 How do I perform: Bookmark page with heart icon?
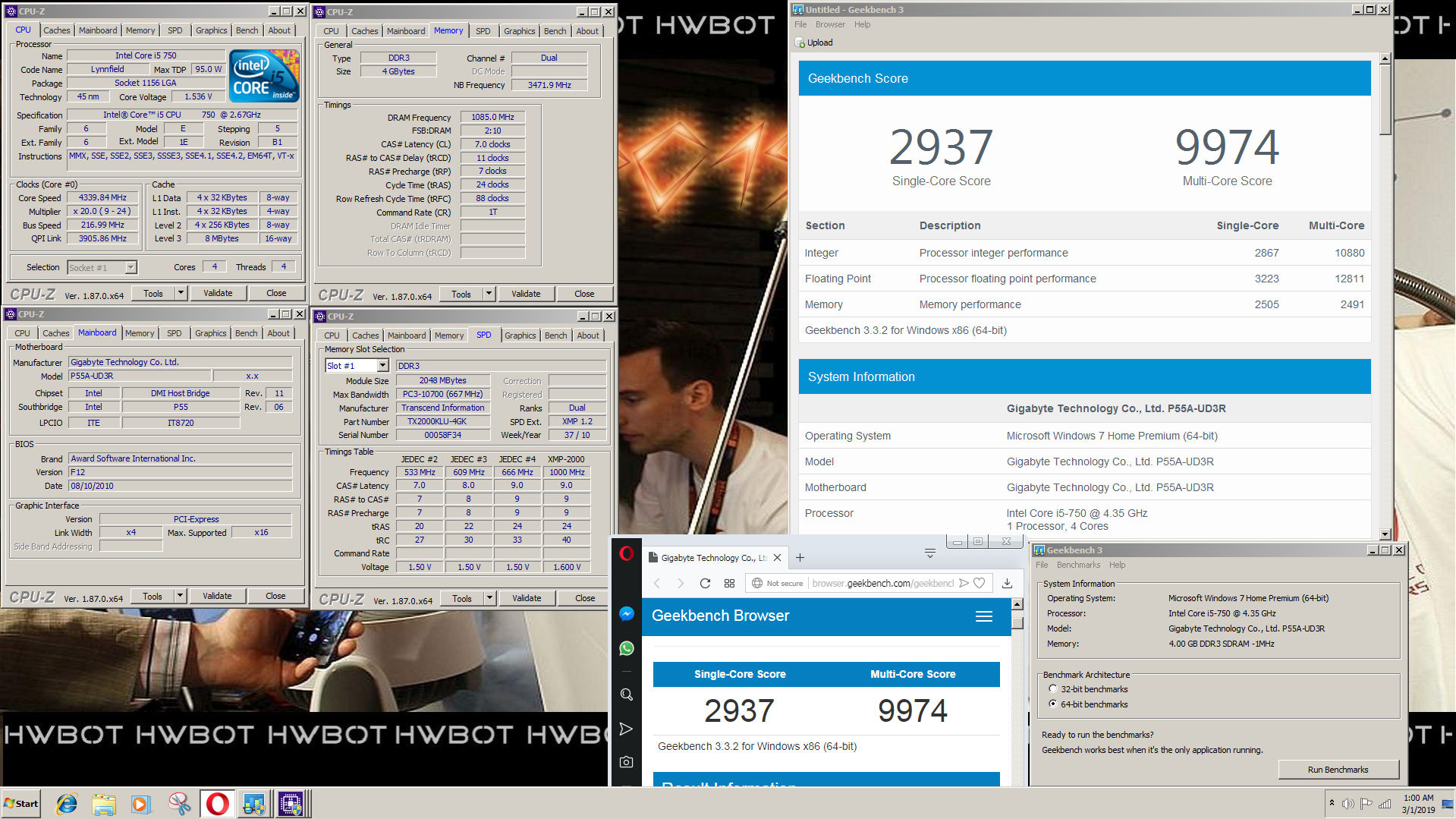[x=980, y=583]
